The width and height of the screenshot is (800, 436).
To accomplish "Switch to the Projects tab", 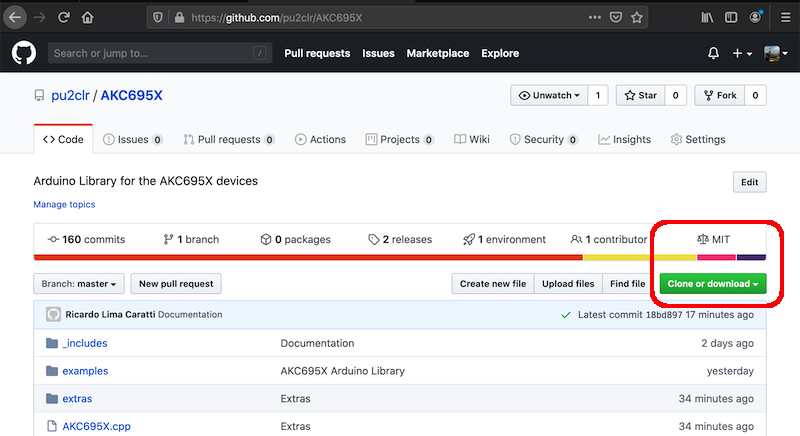I will (399, 139).
